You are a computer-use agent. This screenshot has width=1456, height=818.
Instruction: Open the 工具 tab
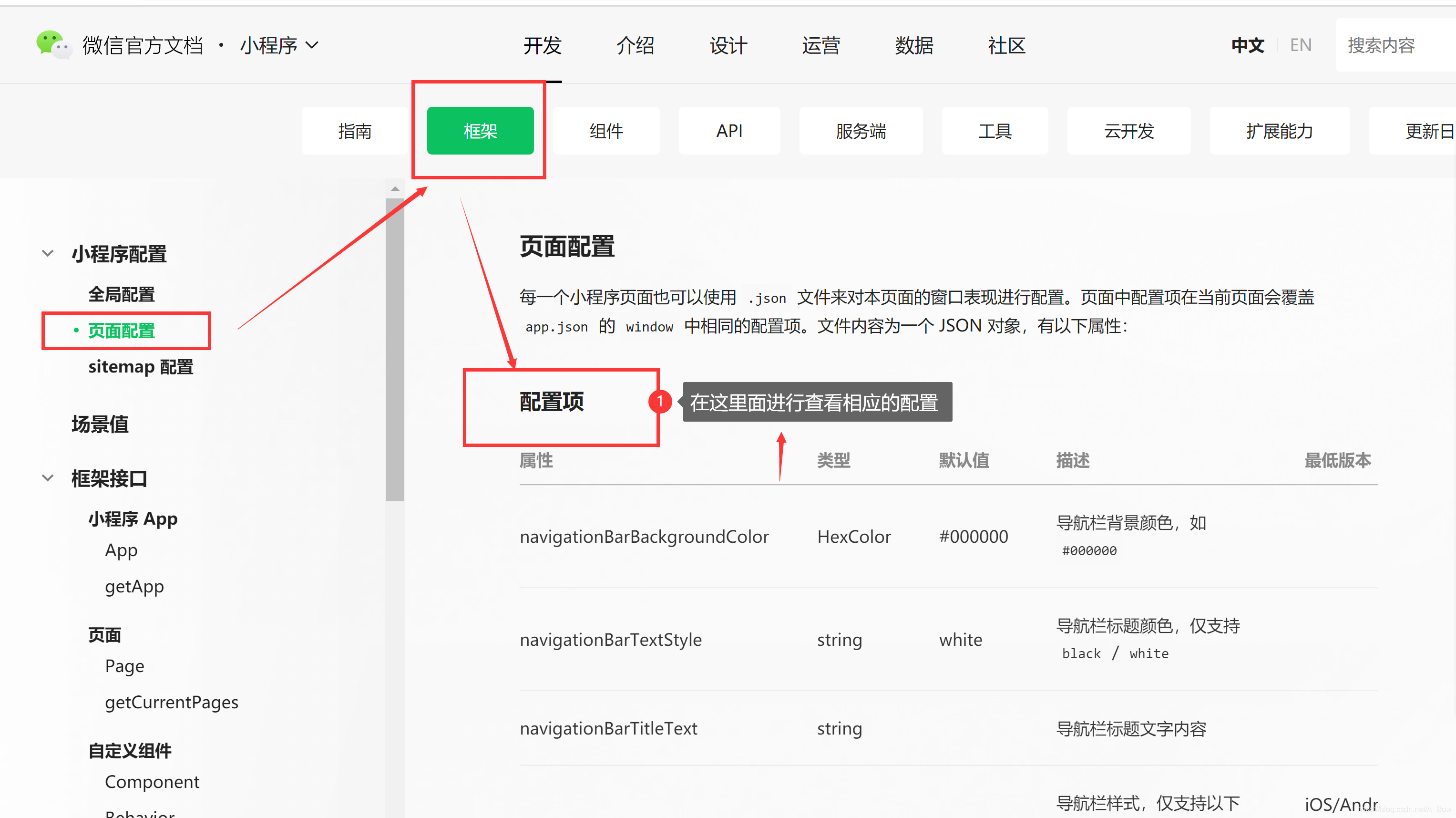(x=995, y=131)
